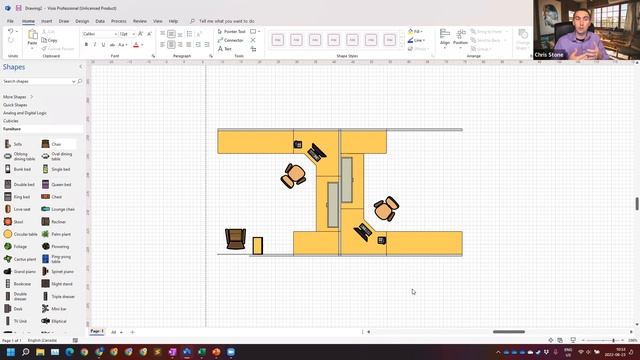
Task: Select the Stool stencil shape
Action: 13,222
